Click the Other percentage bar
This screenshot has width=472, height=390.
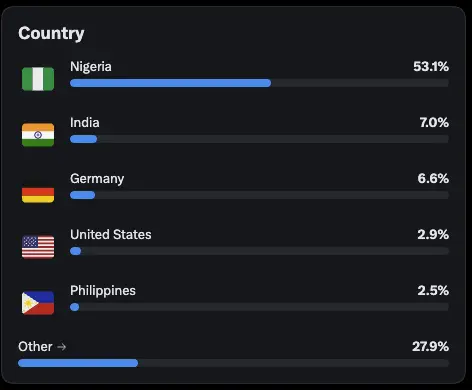(233, 363)
